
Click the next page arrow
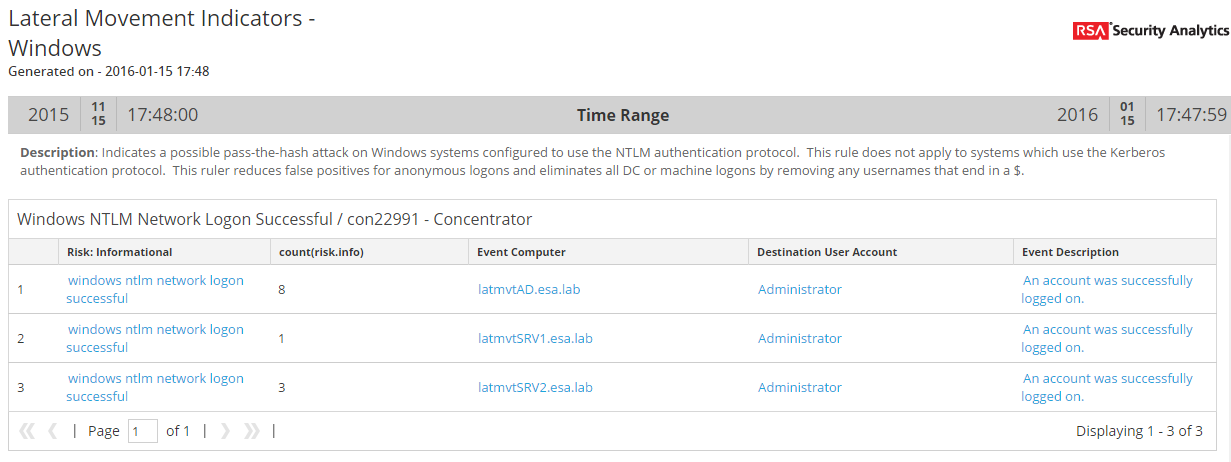[x=225, y=431]
